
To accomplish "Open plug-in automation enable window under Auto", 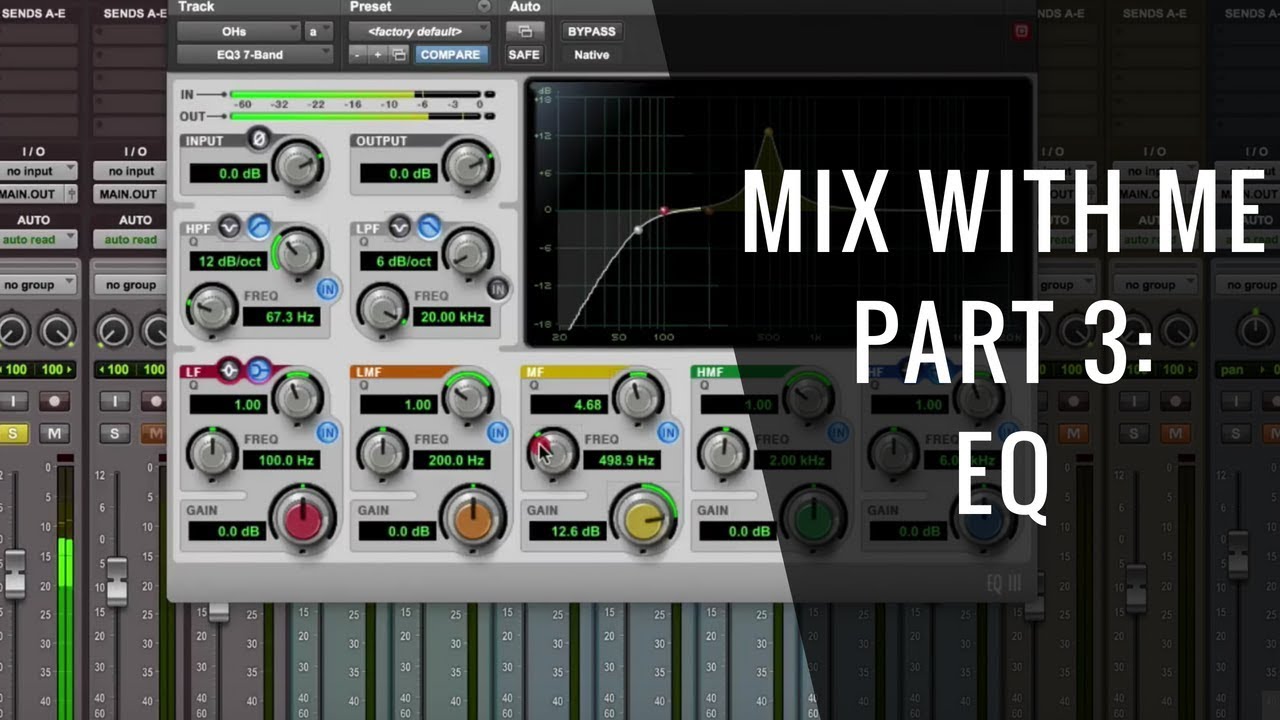I will (524, 31).
